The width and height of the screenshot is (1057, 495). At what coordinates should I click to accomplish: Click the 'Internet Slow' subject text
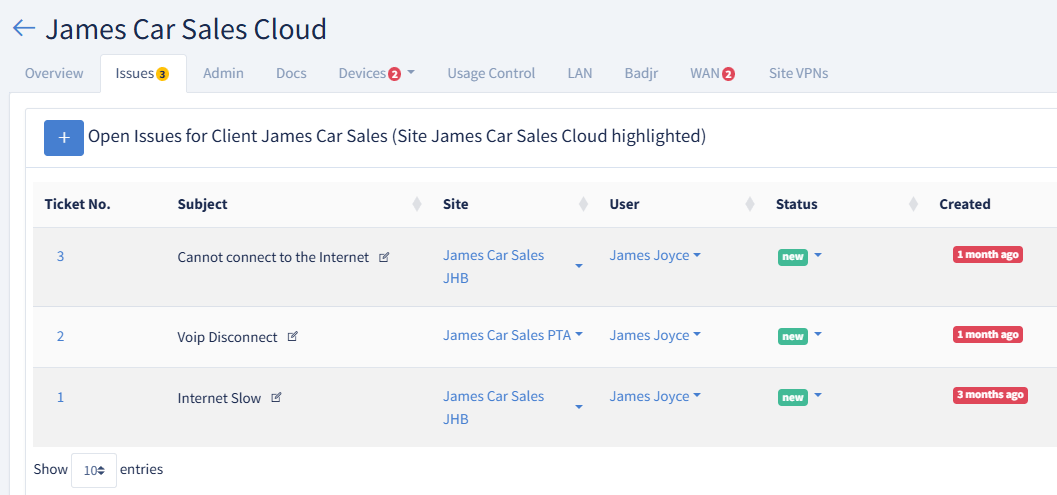coord(219,398)
